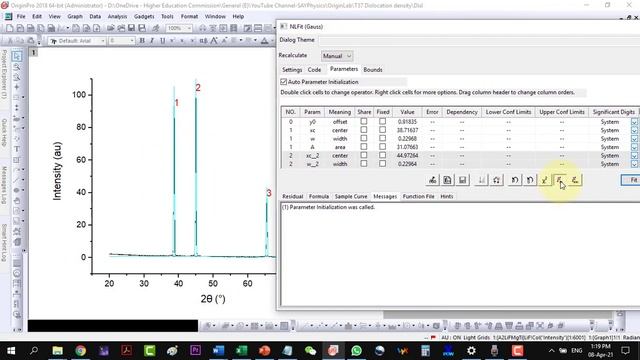
Task: Open the zoom 100% dropdown
Action: click(x=189, y=28)
